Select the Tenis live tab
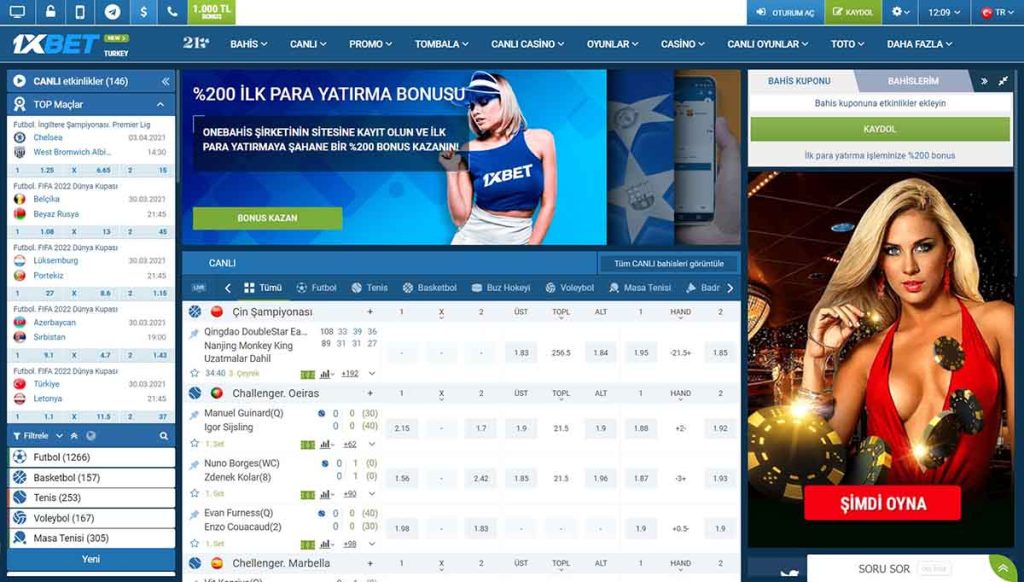The height and width of the screenshot is (582, 1024). click(369, 287)
